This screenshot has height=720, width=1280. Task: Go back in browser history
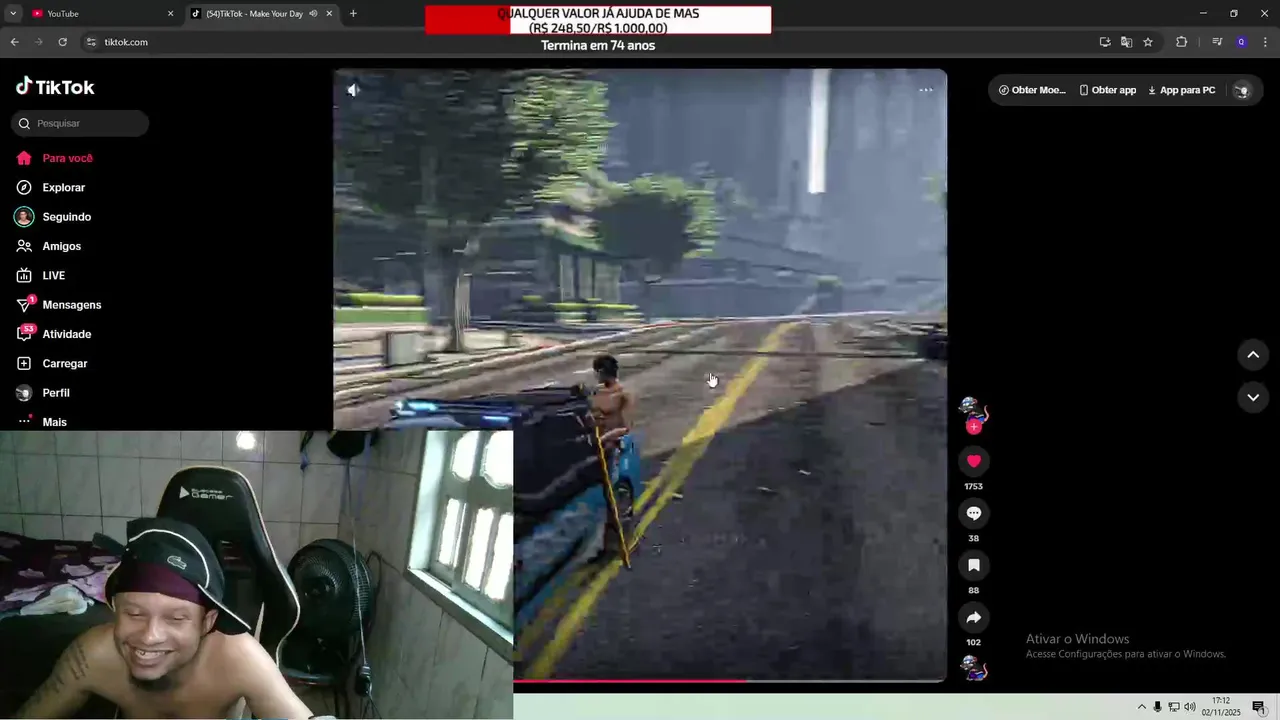(x=14, y=42)
